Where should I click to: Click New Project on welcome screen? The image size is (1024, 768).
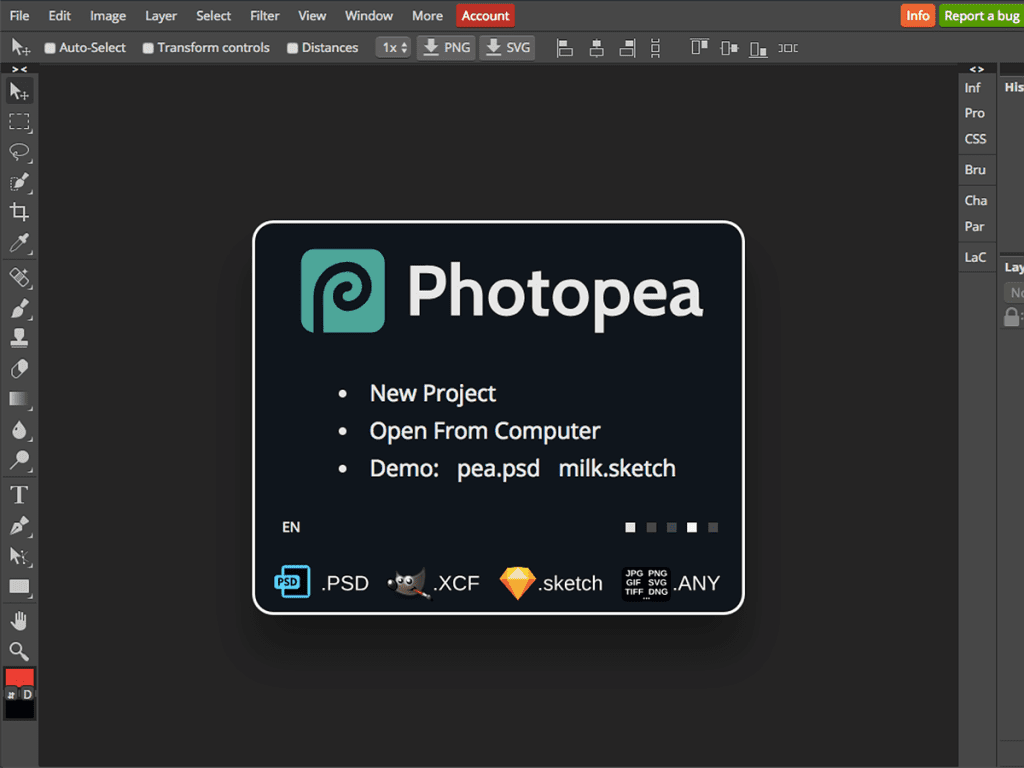pos(433,393)
